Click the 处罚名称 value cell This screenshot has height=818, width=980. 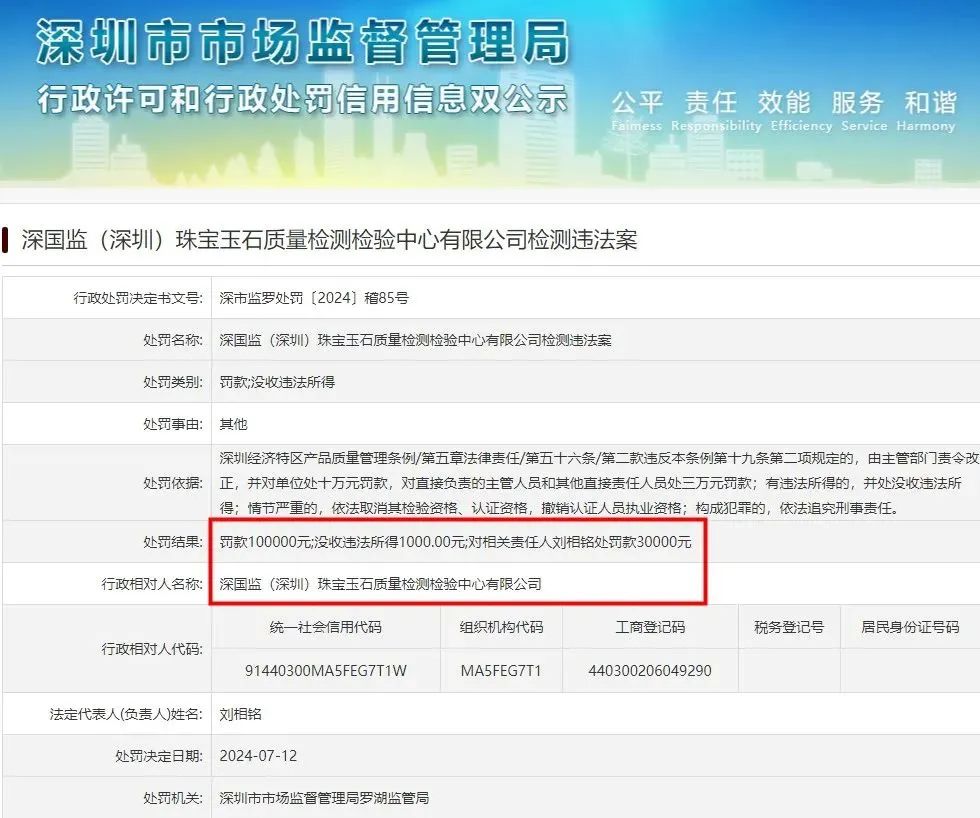(x=415, y=340)
